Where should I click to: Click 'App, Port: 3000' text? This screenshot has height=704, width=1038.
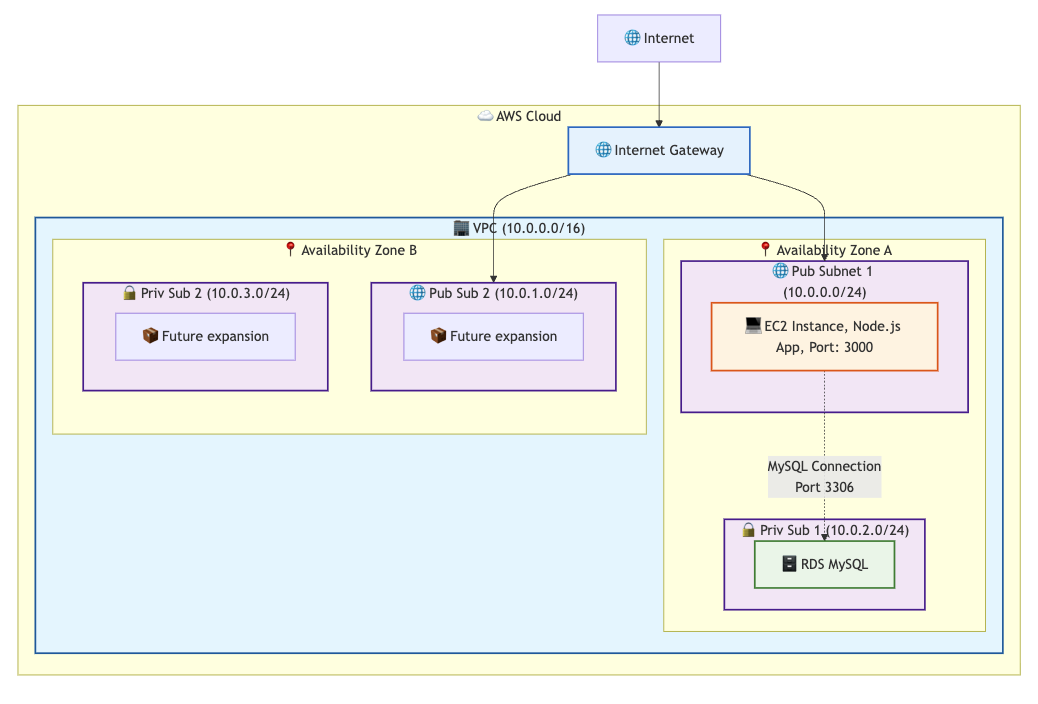pos(824,347)
